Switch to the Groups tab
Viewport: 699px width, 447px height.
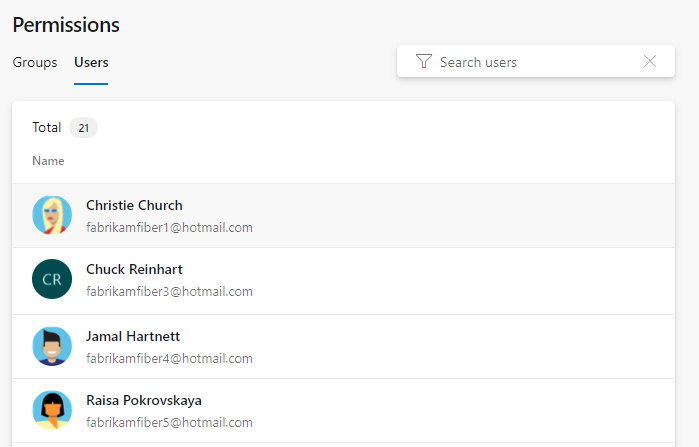click(x=35, y=62)
